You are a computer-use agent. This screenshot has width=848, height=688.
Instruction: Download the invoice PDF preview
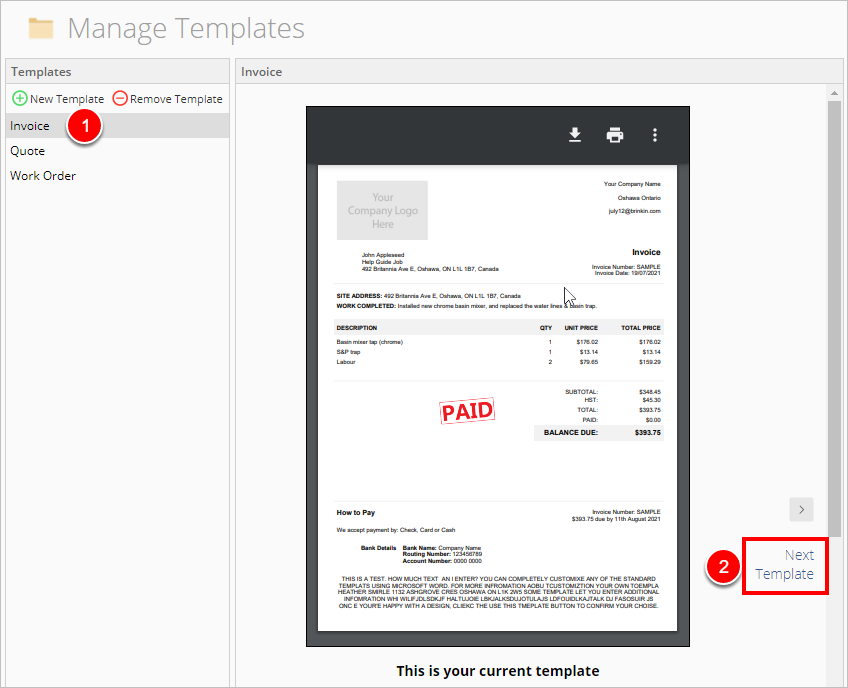575,135
